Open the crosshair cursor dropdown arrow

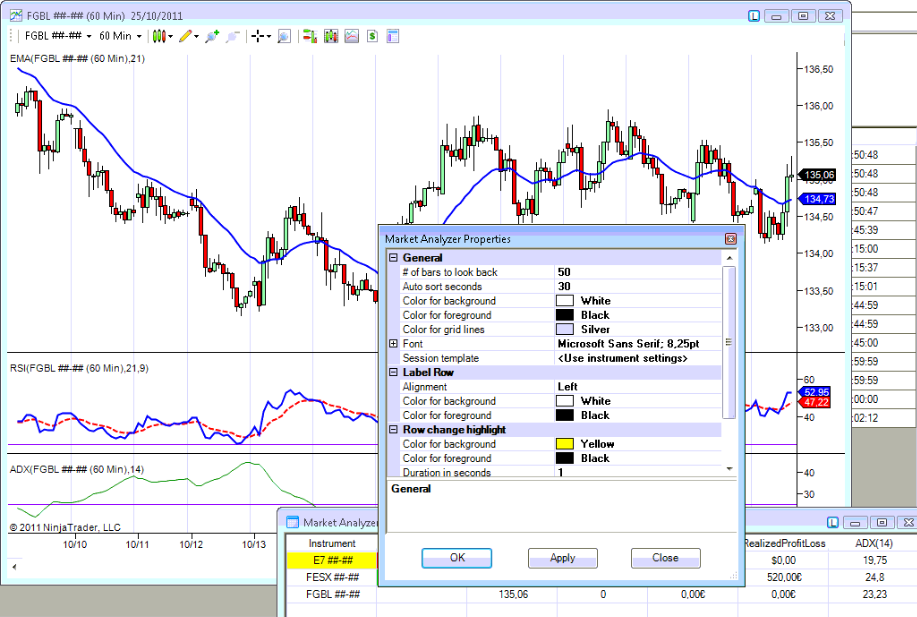[x=268, y=37]
